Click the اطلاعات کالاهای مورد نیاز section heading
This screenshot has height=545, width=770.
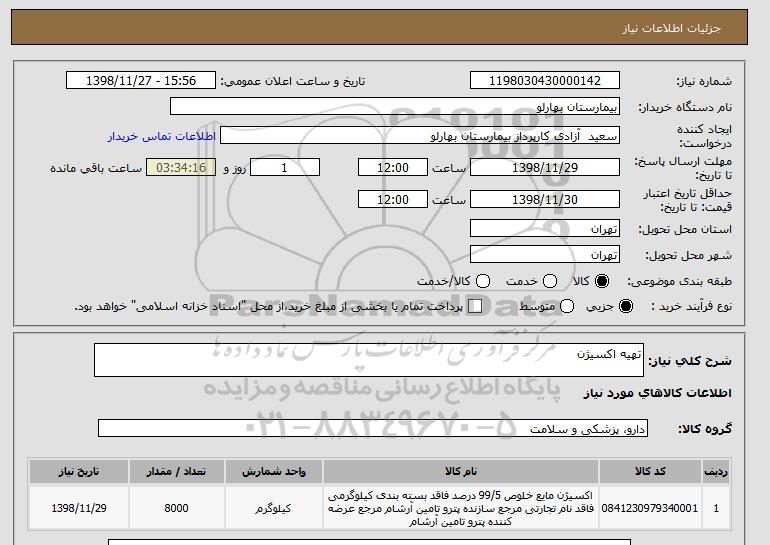(x=658, y=393)
